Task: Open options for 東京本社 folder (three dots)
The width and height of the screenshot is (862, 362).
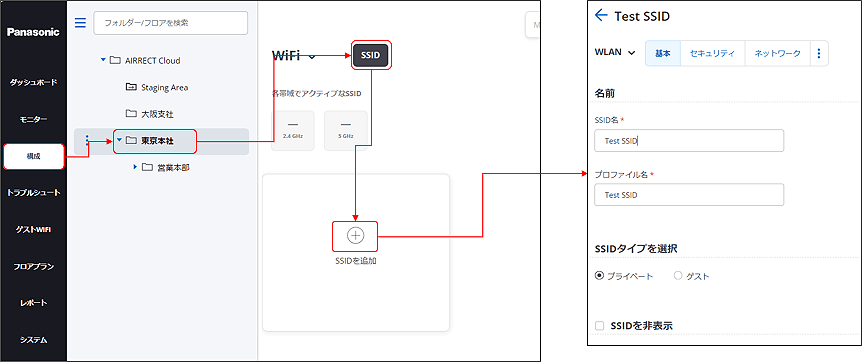Action: (x=87, y=141)
